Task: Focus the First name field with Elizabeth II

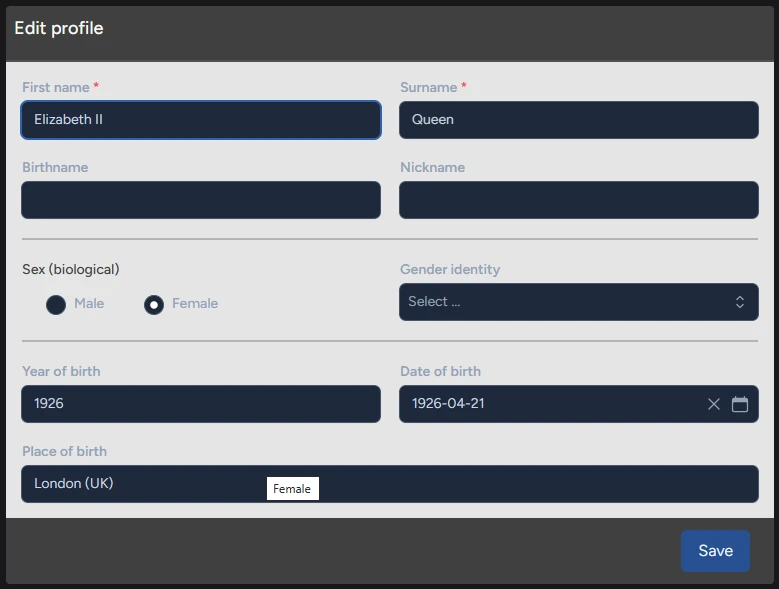Action: pyautogui.click(x=200, y=120)
